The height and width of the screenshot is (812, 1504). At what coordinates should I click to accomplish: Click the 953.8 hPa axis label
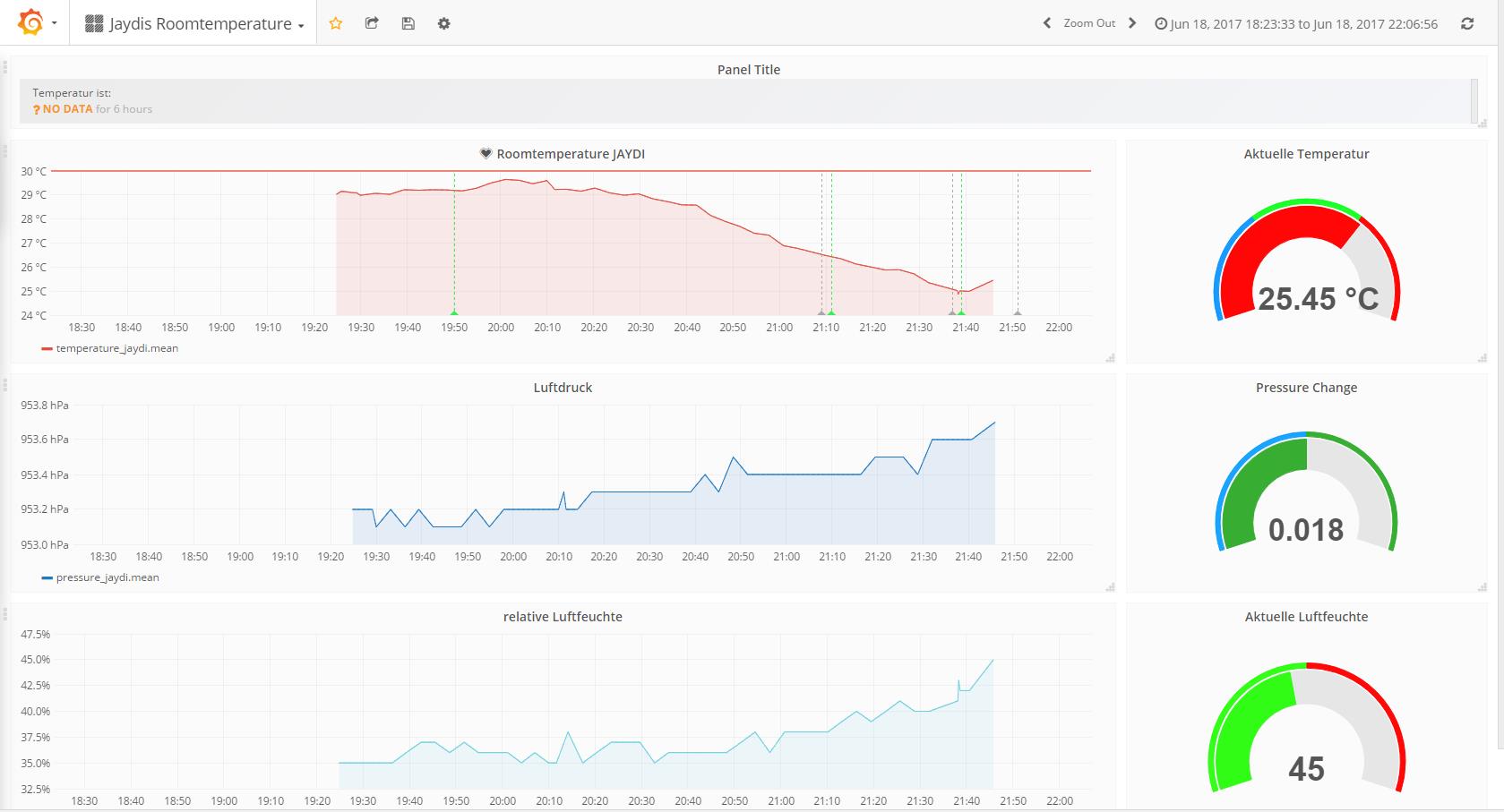click(x=45, y=405)
